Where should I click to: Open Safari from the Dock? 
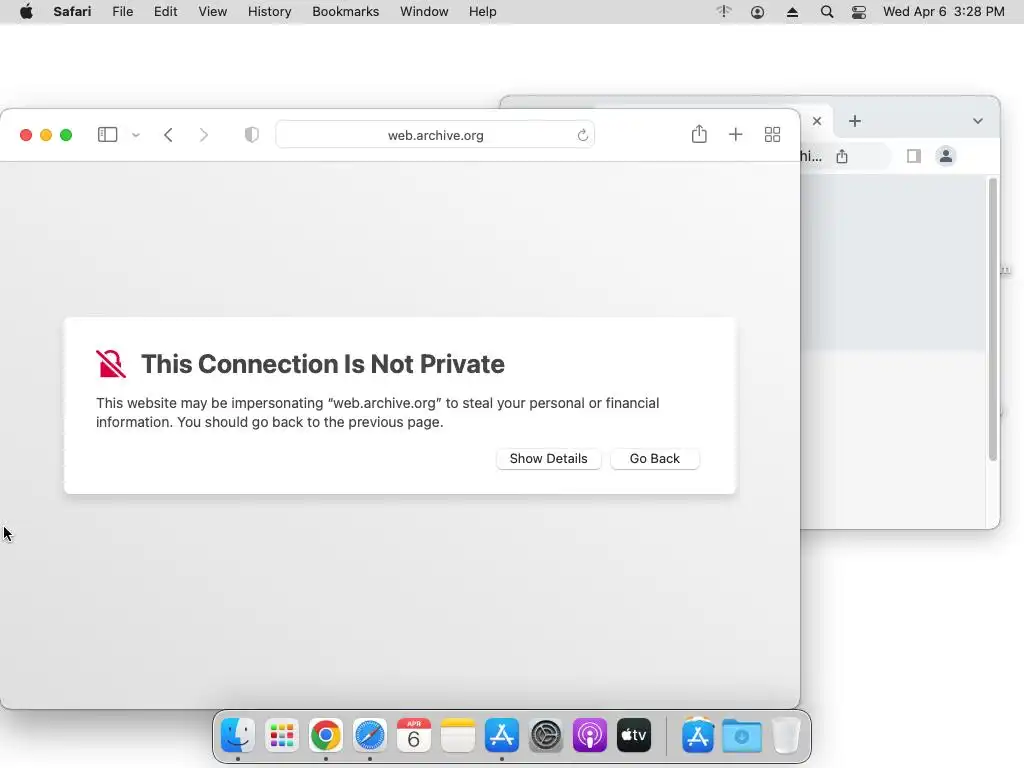pyautogui.click(x=370, y=735)
